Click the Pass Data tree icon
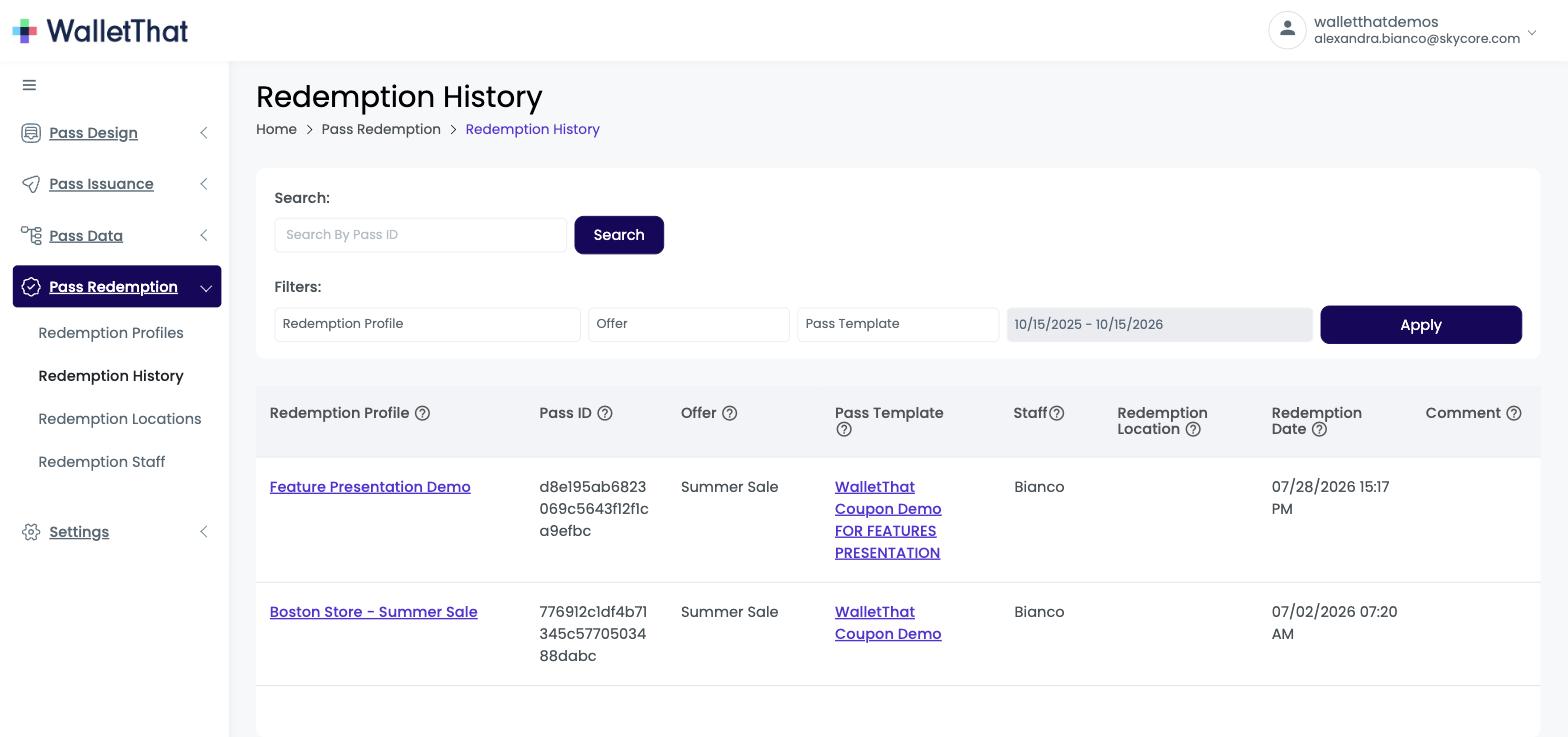Image resolution: width=1568 pixels, height=737 pixels. tap(31, 236)
